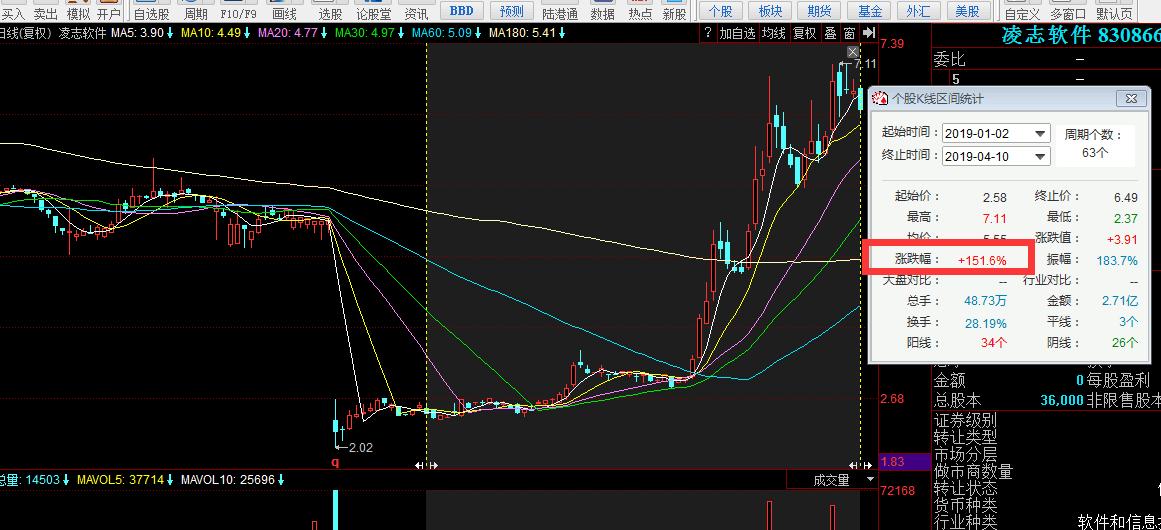Click the 2.02 lowest price marker
Viewport: 1161px width, 530px height.
pyautogui.click(x=360, y=448)
